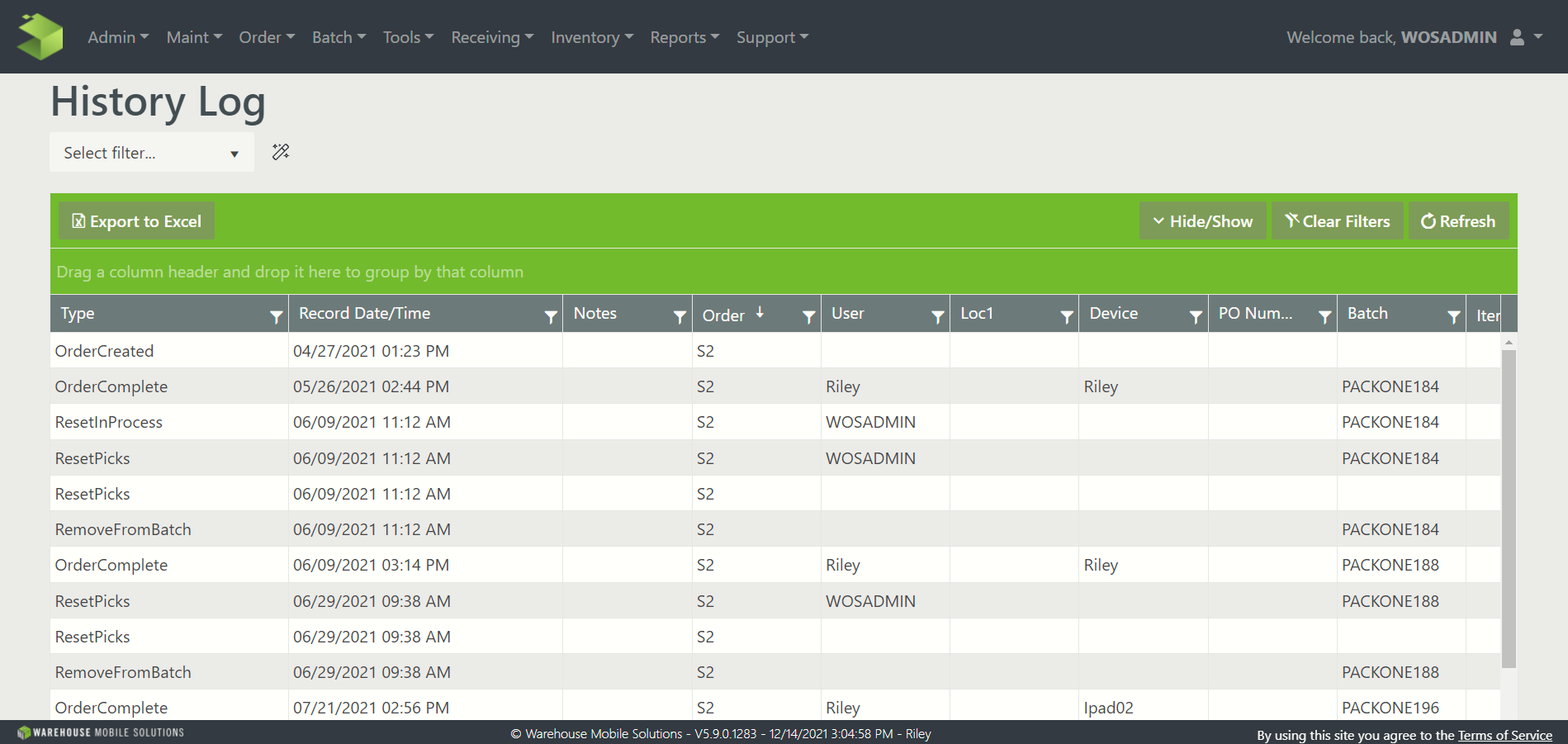
Task: Expand the Select filter dropdown
Action: click(x=152, y=153)
